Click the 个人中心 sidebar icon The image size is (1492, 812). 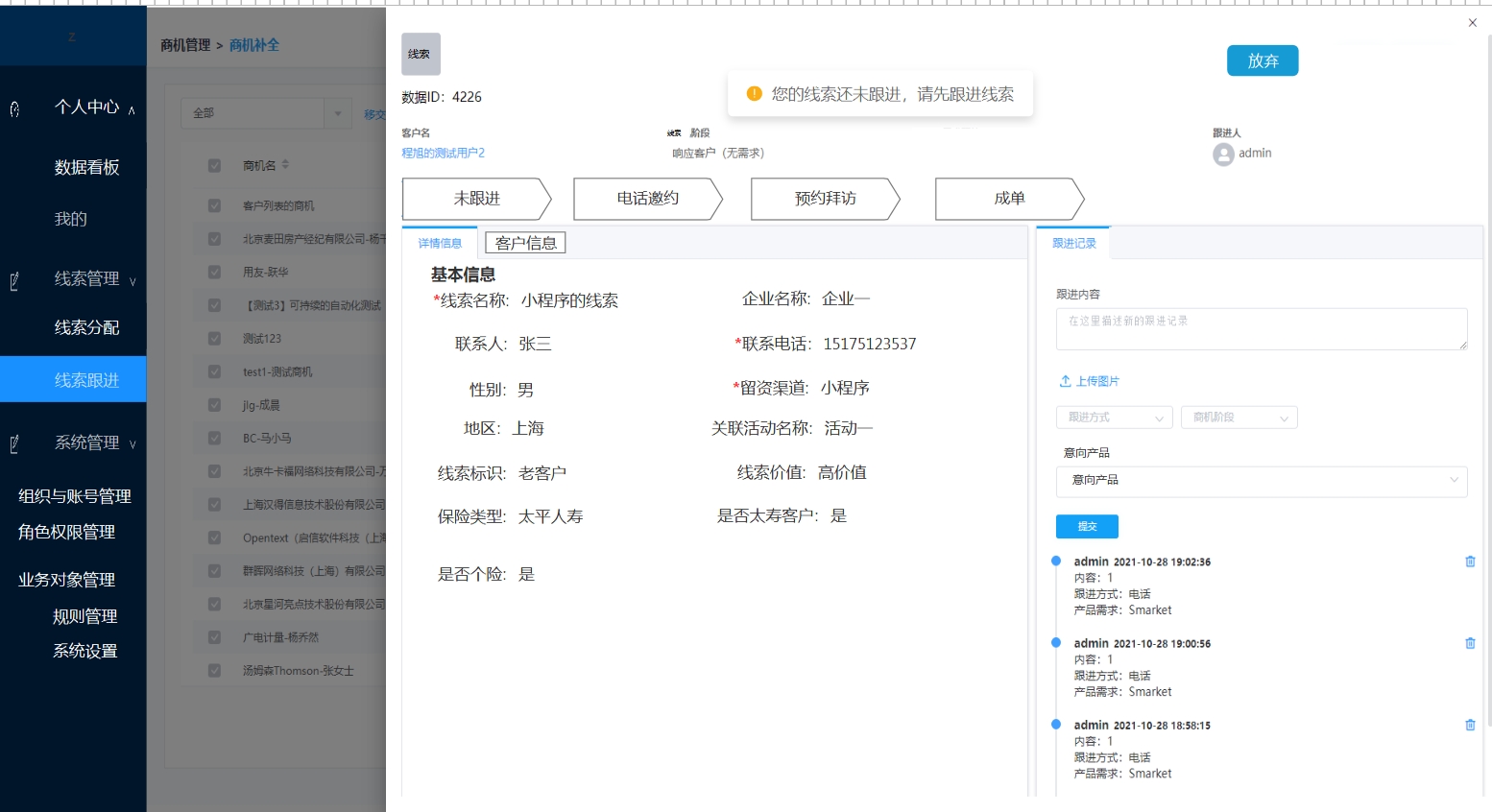pyautogui.click(x=14, y=109)
